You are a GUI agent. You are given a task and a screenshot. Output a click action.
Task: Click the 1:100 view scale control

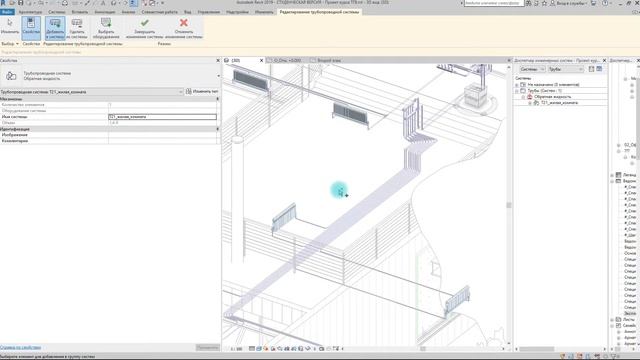coord(236,349)
